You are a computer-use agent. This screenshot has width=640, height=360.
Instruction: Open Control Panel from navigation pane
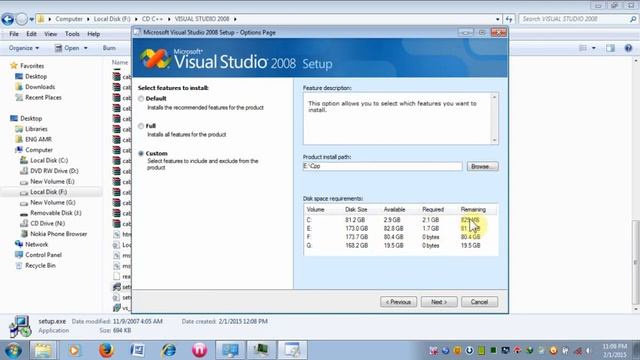point(43,255)
